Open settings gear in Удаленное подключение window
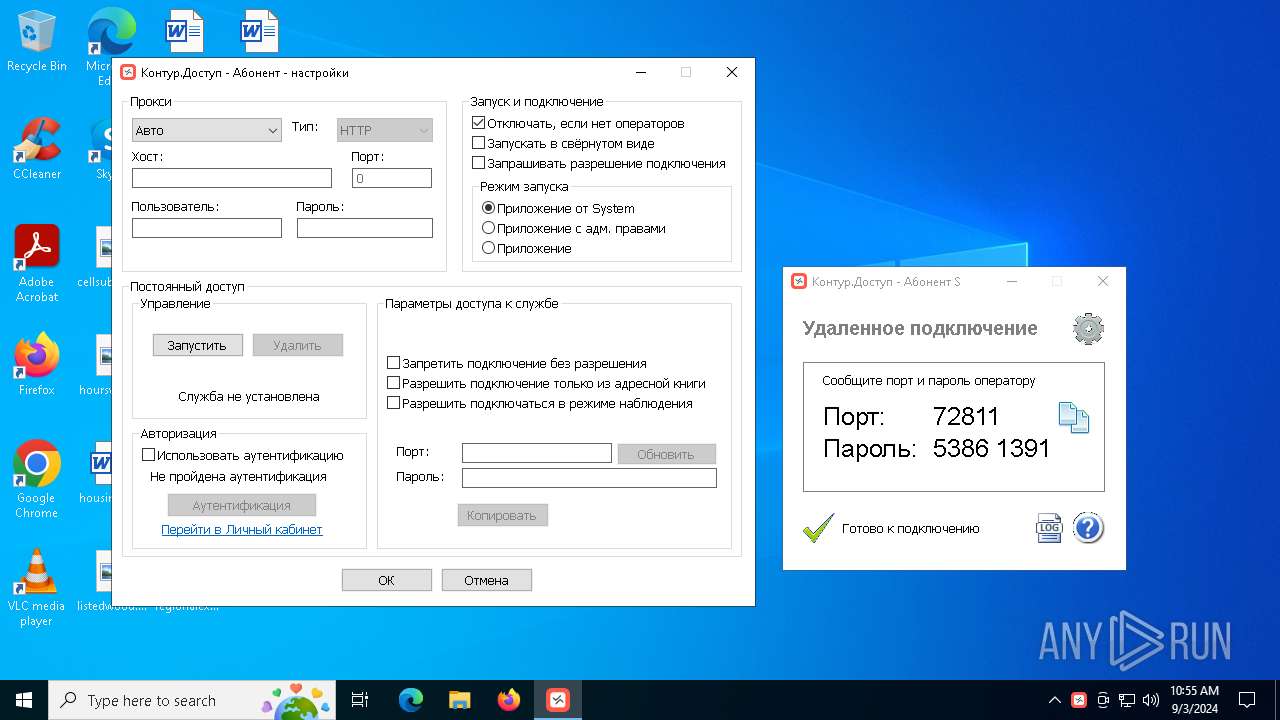The image size is (1280, 720). [x=1088, y=328]
